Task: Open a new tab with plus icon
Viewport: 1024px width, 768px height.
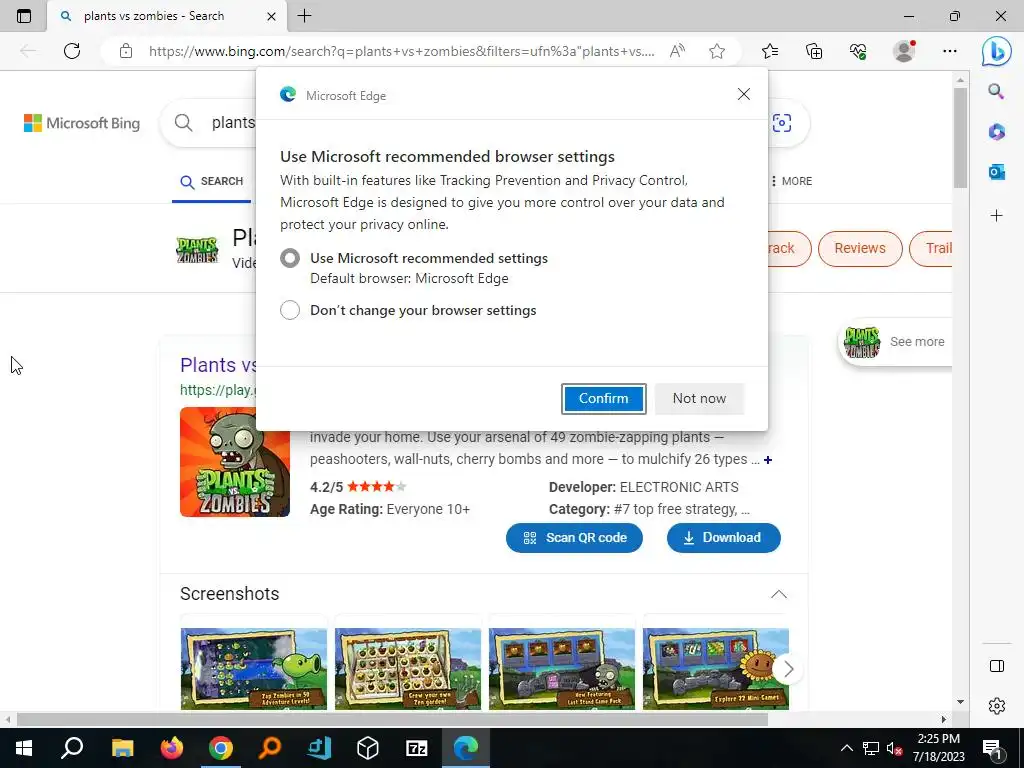Action: click(304, 16)
